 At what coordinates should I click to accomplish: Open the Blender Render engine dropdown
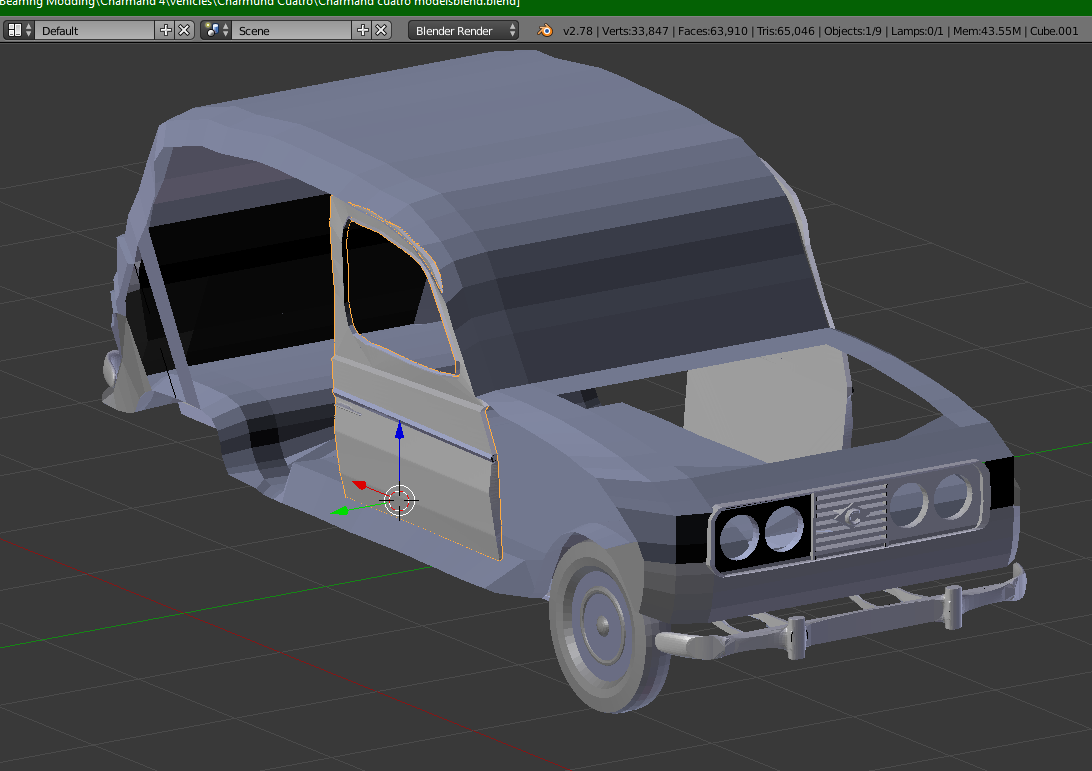tap(464, 30)
